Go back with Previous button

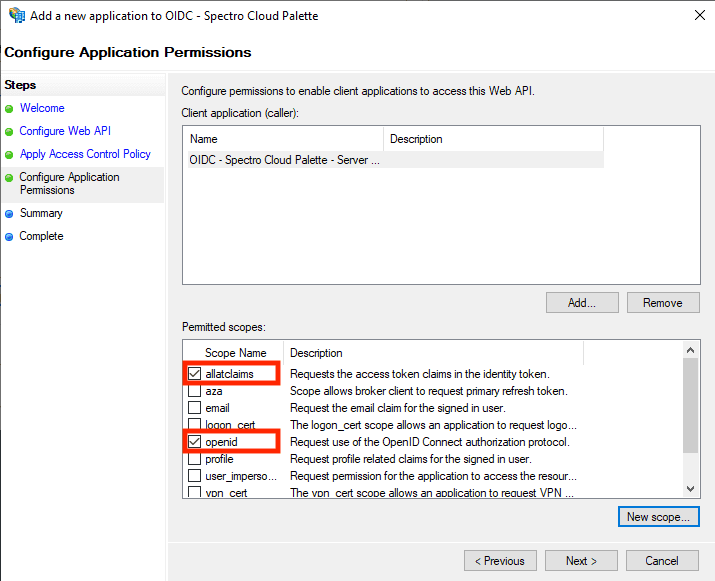[x=500, y=560]
